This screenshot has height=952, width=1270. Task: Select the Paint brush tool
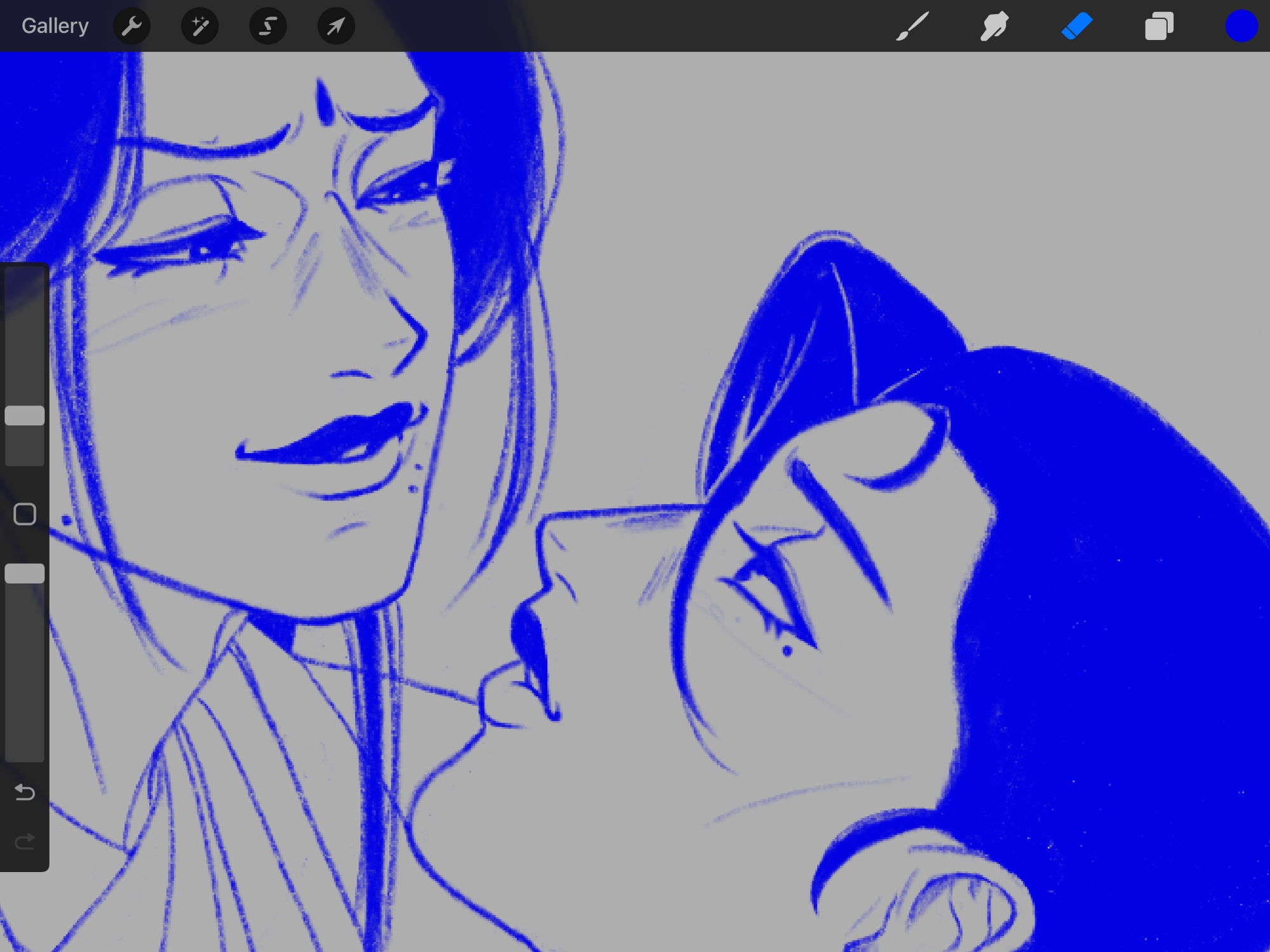(912, 26)
